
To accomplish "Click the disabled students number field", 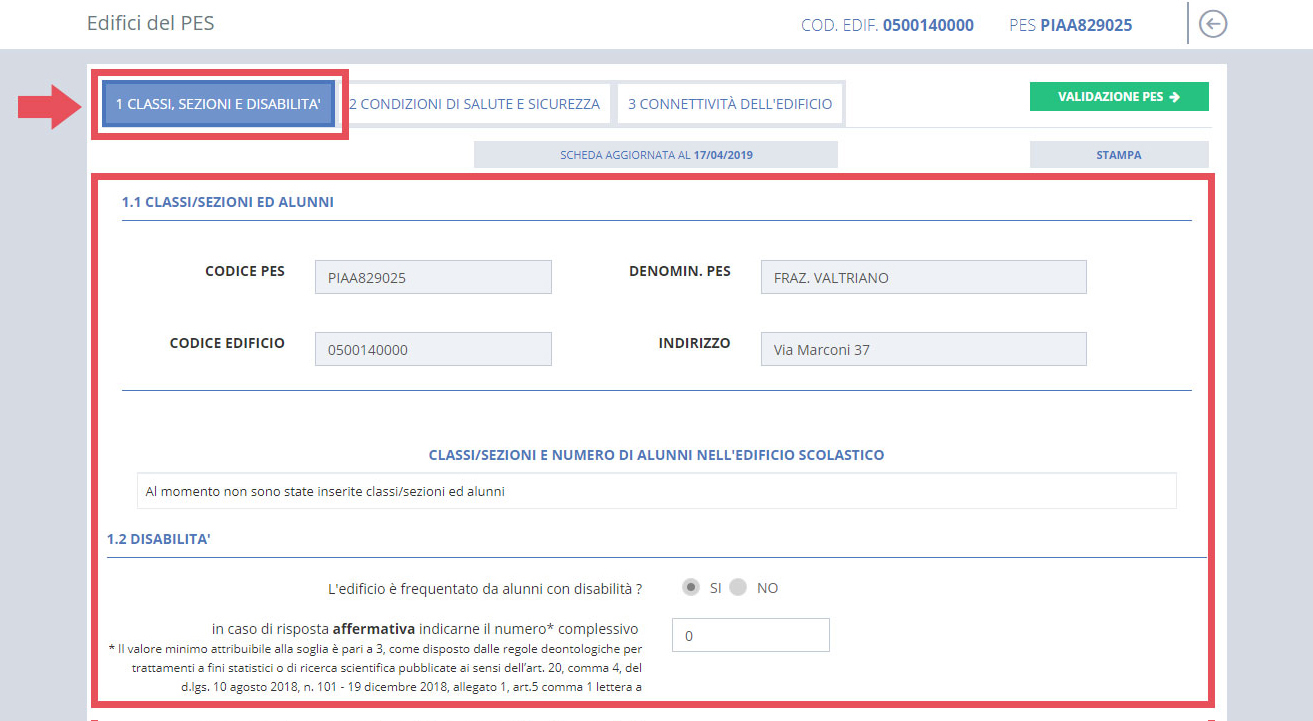I will [x=750, y=635].
